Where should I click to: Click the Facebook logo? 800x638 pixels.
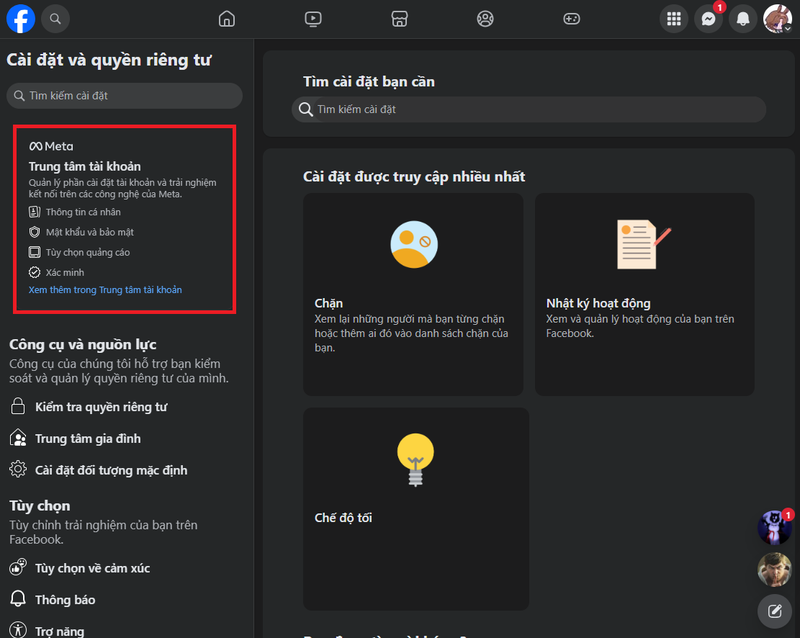coord(21,19)
